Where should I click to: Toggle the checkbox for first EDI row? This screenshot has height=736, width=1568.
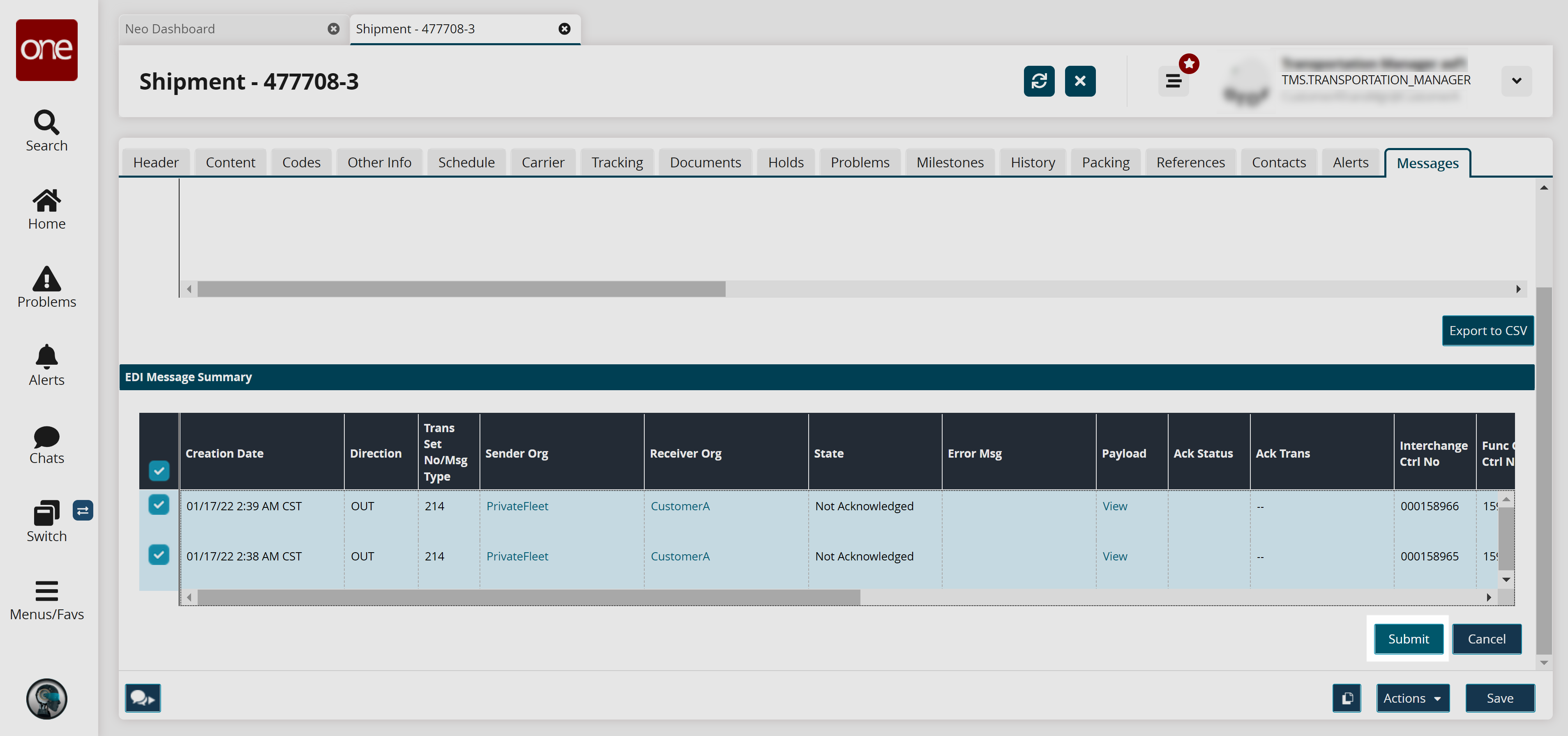pyautogui.click(x=159, y=505)
